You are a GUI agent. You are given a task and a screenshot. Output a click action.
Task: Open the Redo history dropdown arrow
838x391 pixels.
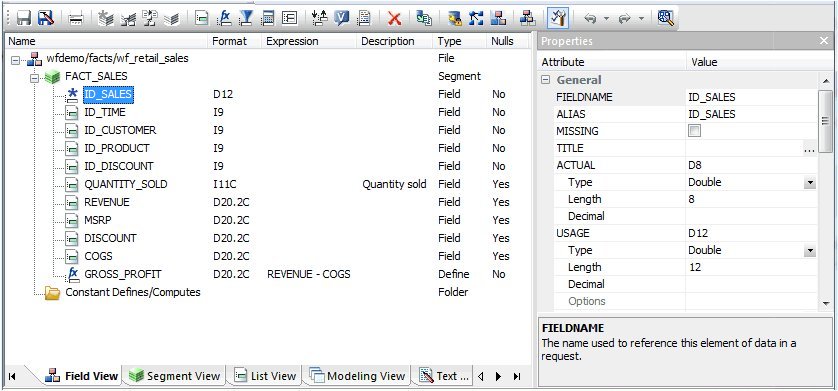click(x=641, y=19)
